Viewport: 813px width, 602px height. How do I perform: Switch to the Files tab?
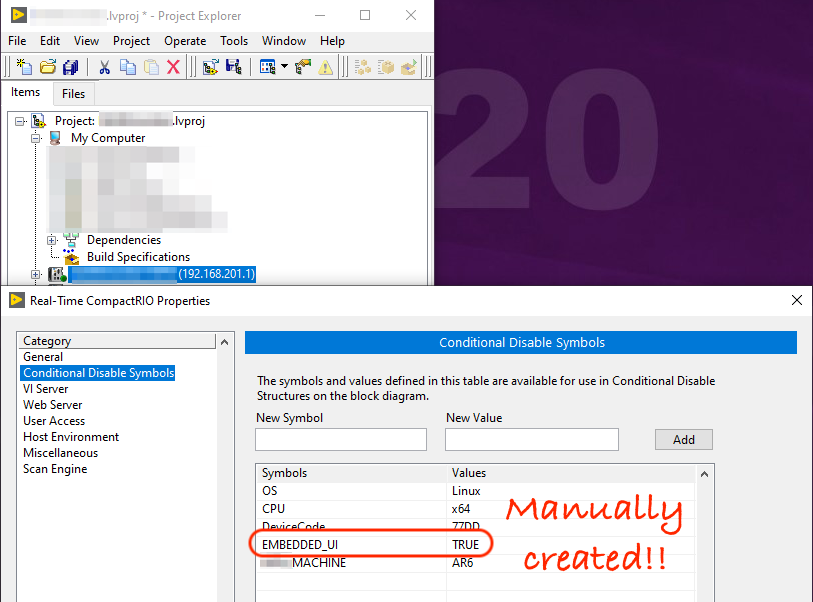point(73,94)
